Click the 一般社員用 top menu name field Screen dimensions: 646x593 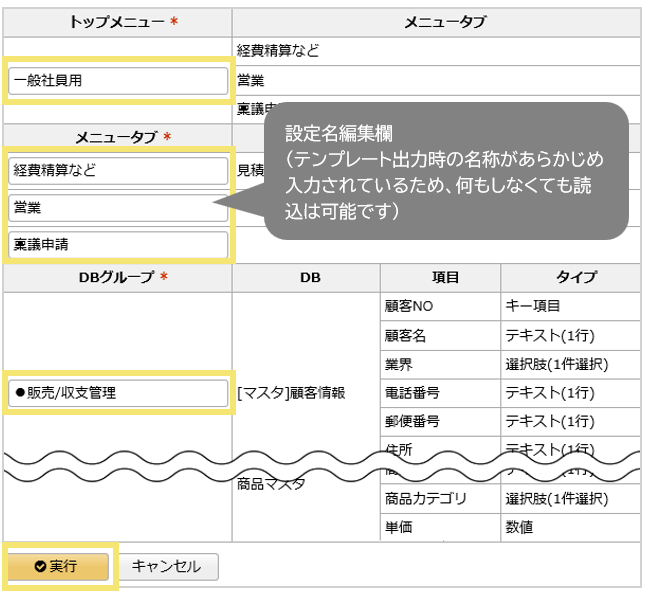(x=118, y=81)
